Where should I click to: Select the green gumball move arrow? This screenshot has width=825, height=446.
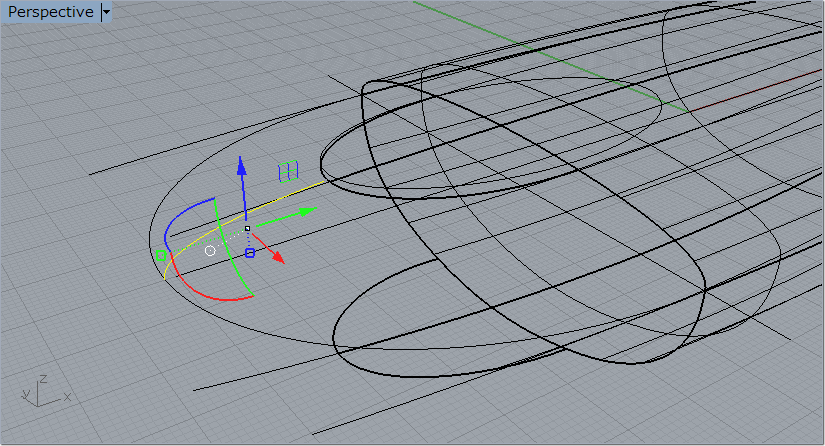[287, 216]
